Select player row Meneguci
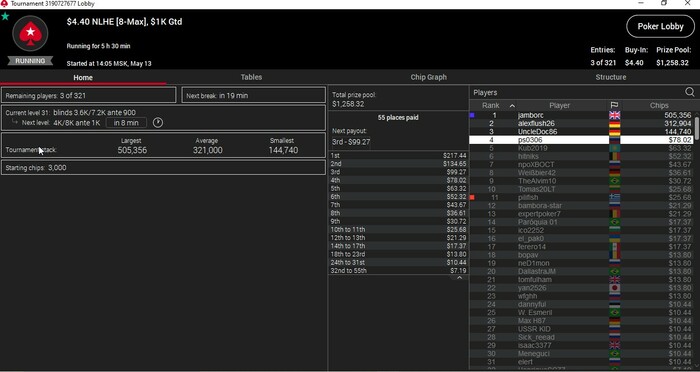The image size is (700, 372). coord(581,354)
